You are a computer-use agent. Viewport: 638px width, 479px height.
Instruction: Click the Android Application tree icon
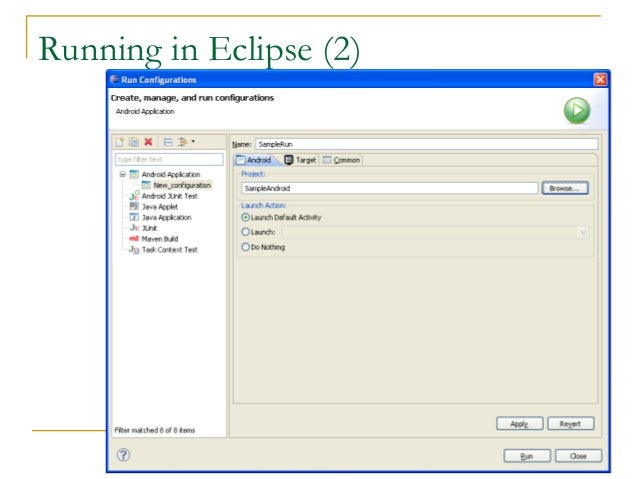(x=134, y=174)
